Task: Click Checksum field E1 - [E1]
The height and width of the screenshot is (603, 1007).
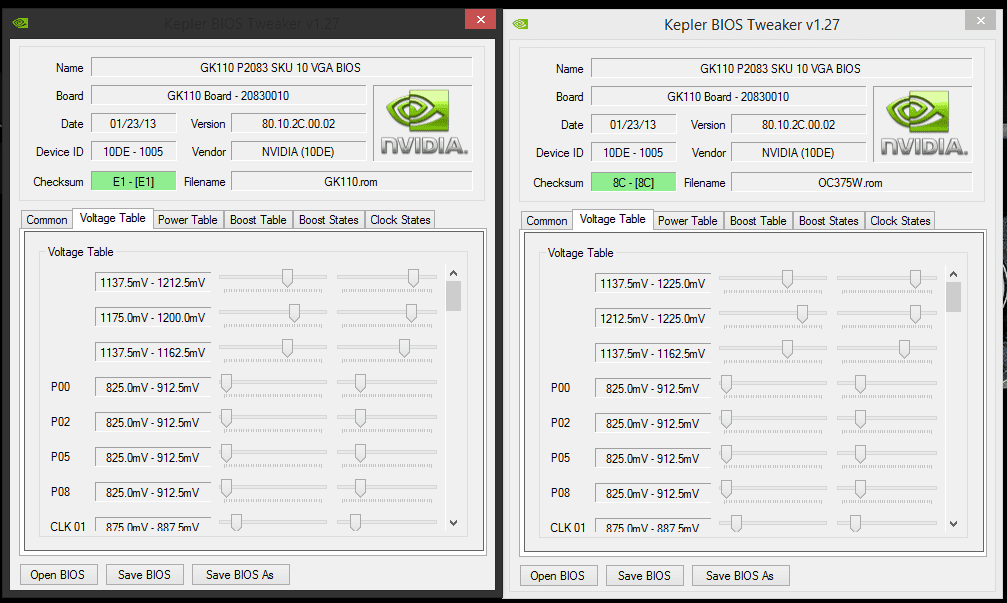Action: [134, 182]
